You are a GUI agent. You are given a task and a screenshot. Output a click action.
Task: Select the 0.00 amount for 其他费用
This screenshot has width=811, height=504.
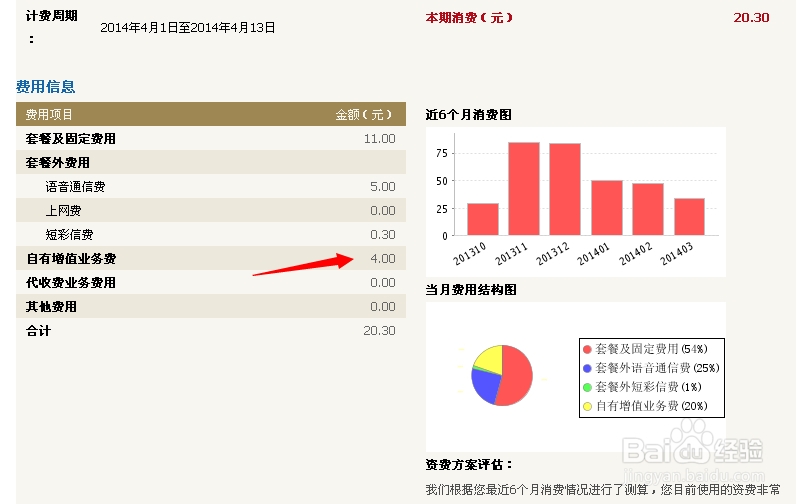(382, 306)
